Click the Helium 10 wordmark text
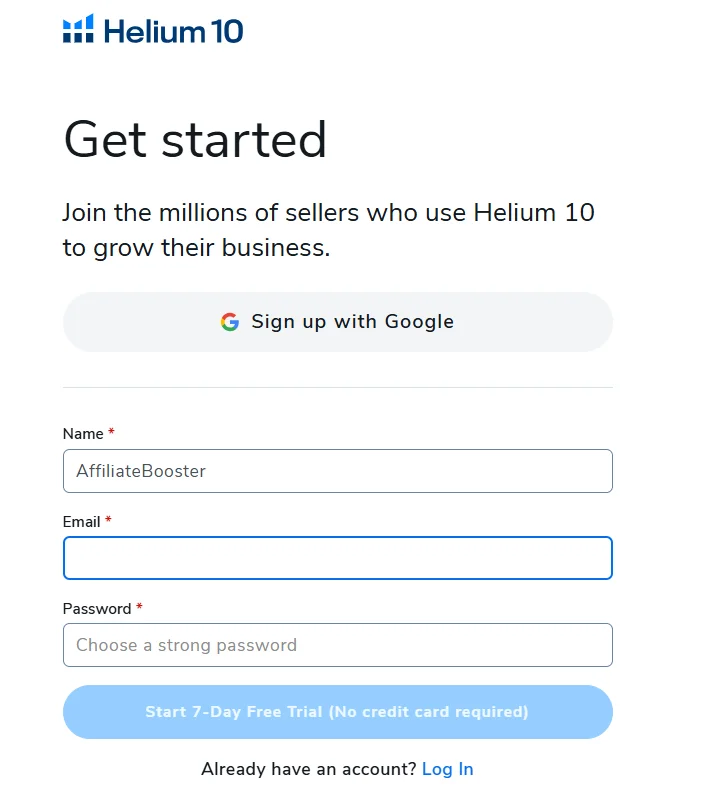This screenshot has width=703, height=792. [x=173, y=31]
